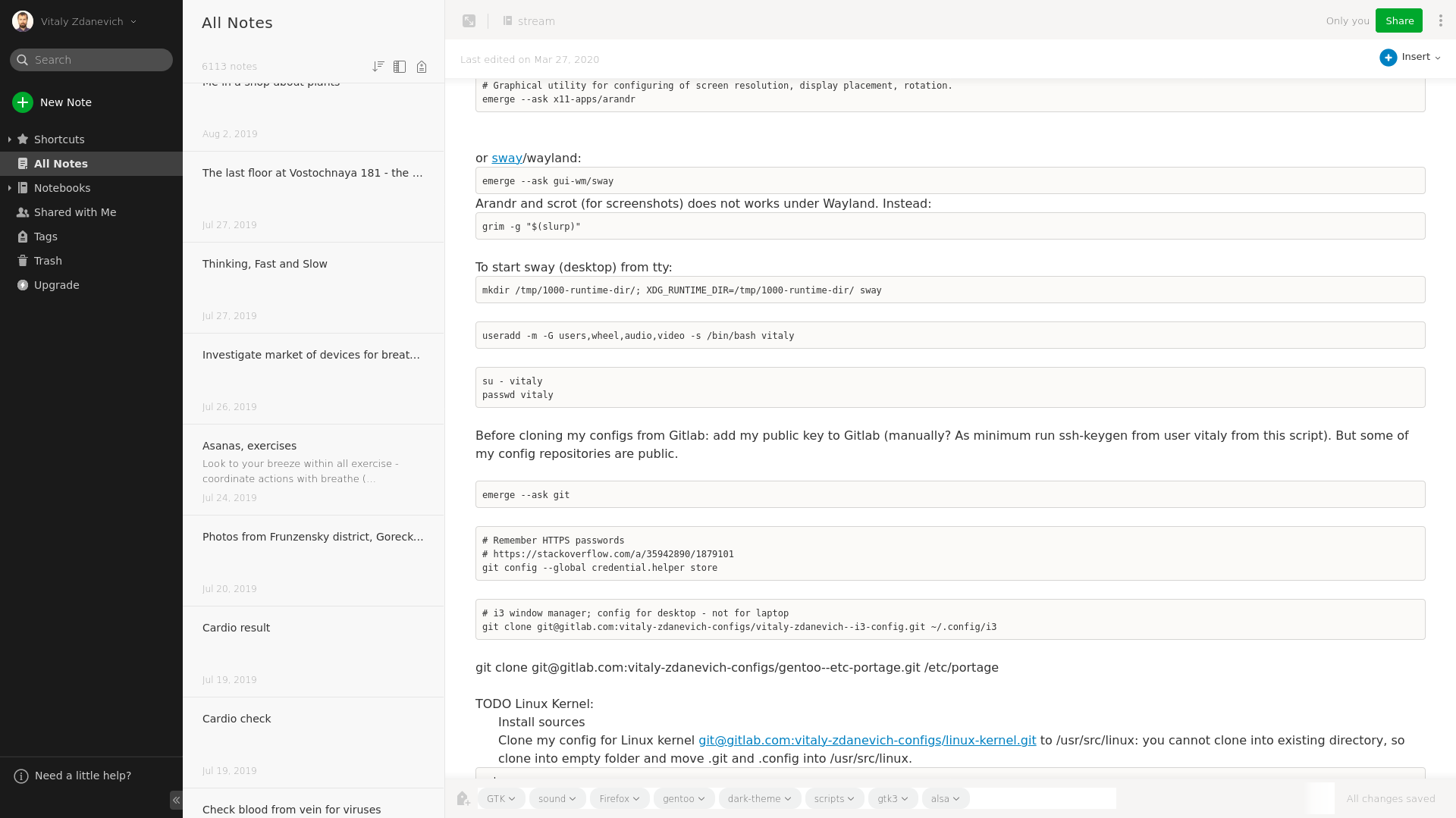Open the gentoo tag dropdown
The image size is (1456, 818).
click(x=683, y=798)
